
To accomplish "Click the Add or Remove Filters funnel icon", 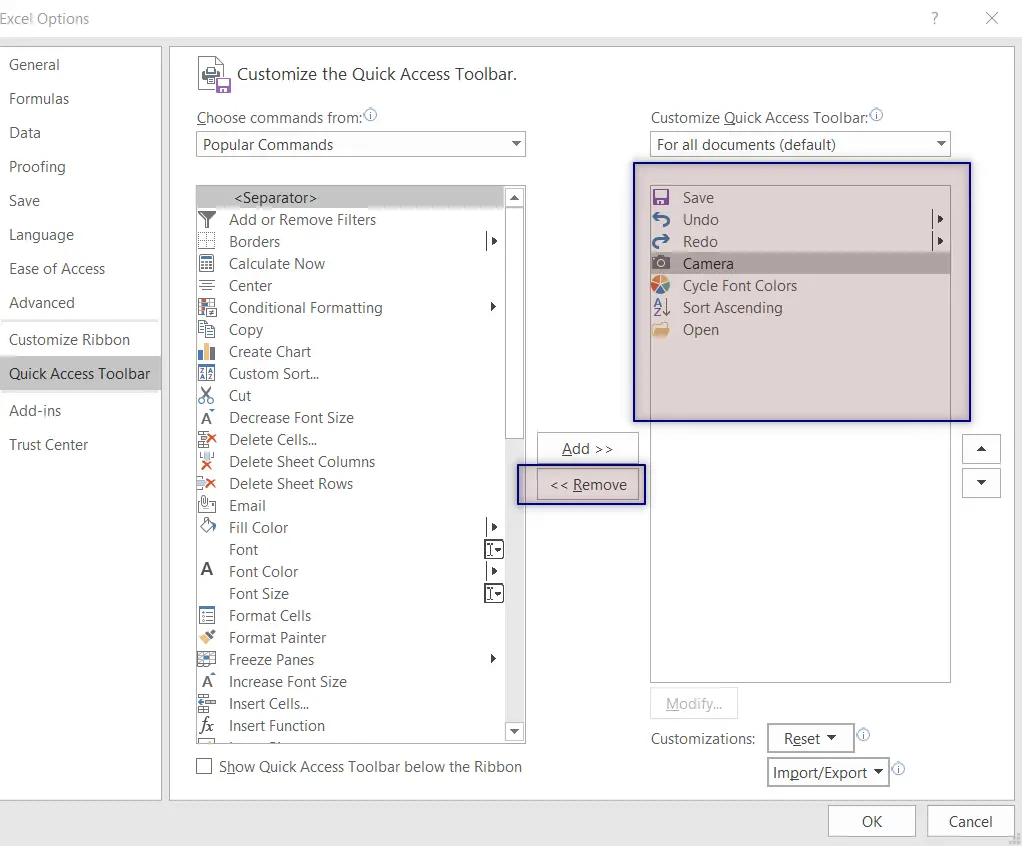I will pos(207,220).
